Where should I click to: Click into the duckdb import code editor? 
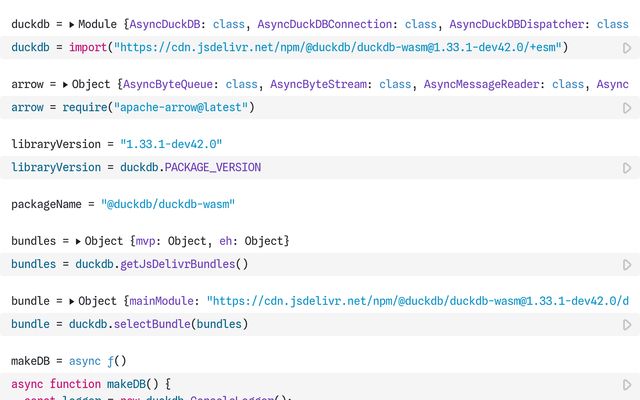point(300,47)
